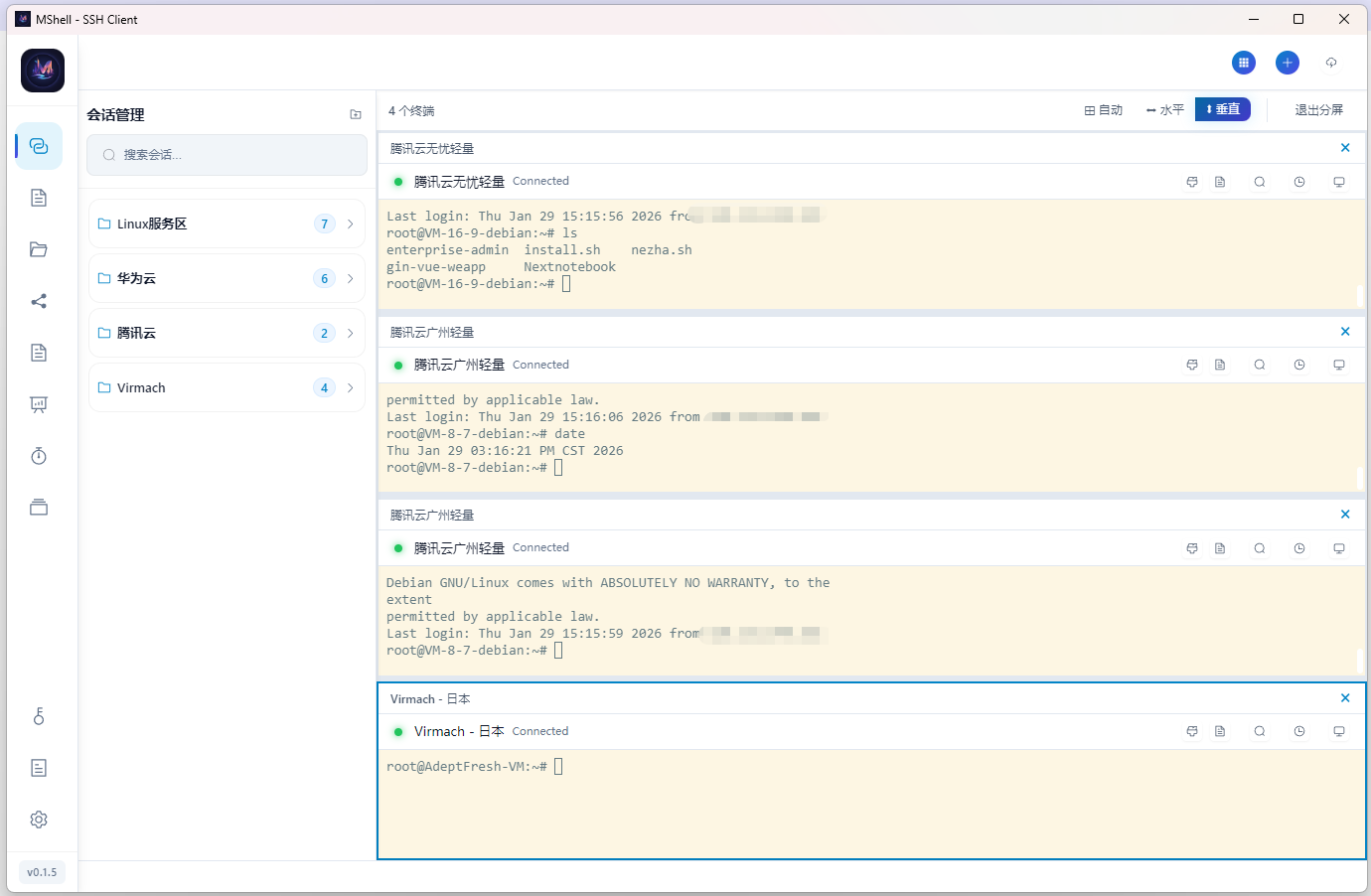
Task: Select the 垂直 split layout
Action: pyautogui.click(x=1222, y=109)
